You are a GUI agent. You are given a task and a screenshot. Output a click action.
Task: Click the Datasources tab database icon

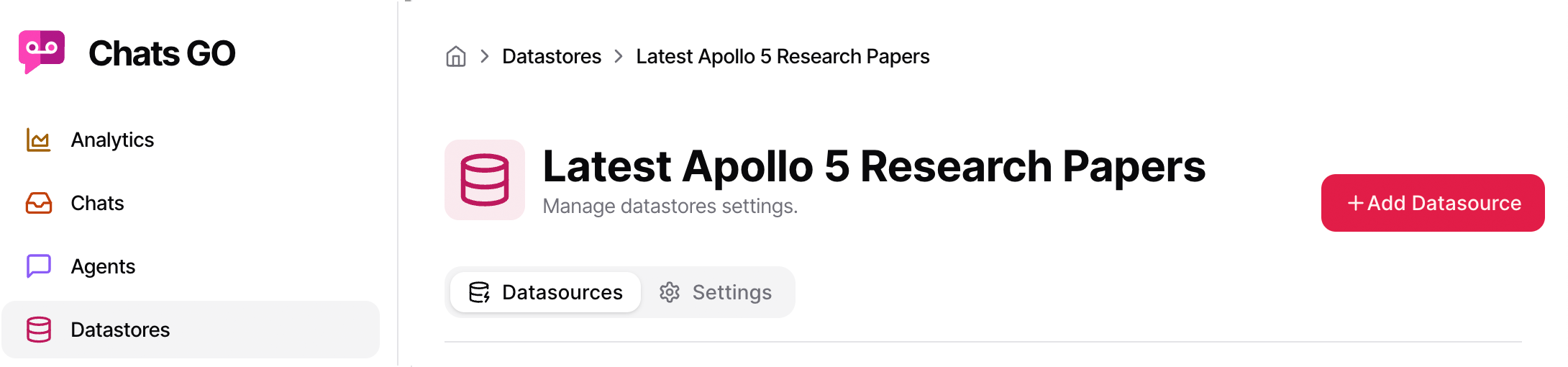point(479,292)
